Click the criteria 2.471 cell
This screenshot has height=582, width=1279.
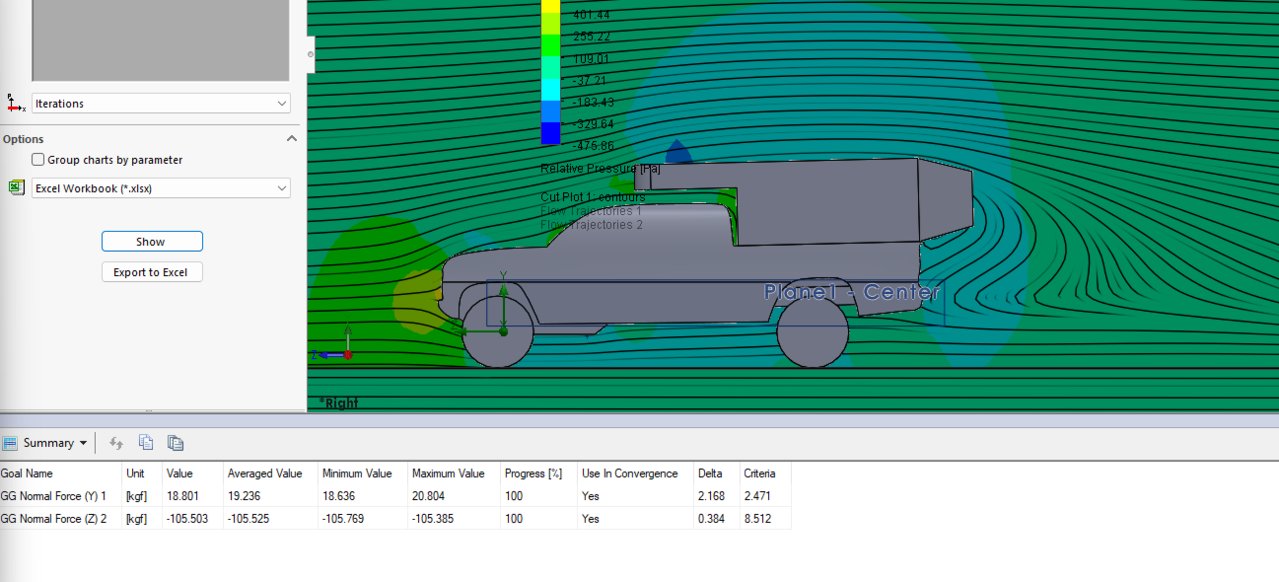(x=757, y=494)
